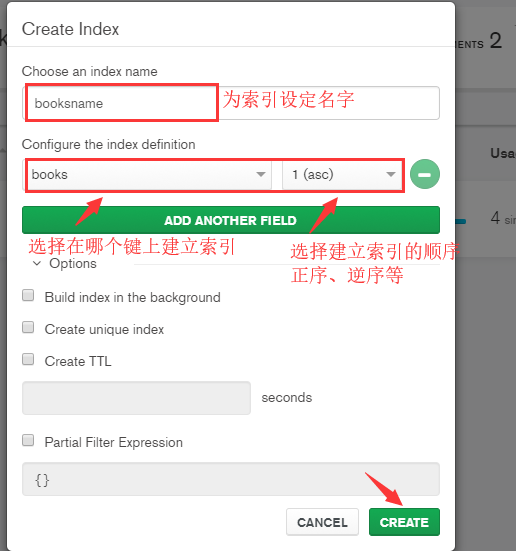Open the 1 (asc) sort order dropdown
516x551 pixels.
[342, 174]
